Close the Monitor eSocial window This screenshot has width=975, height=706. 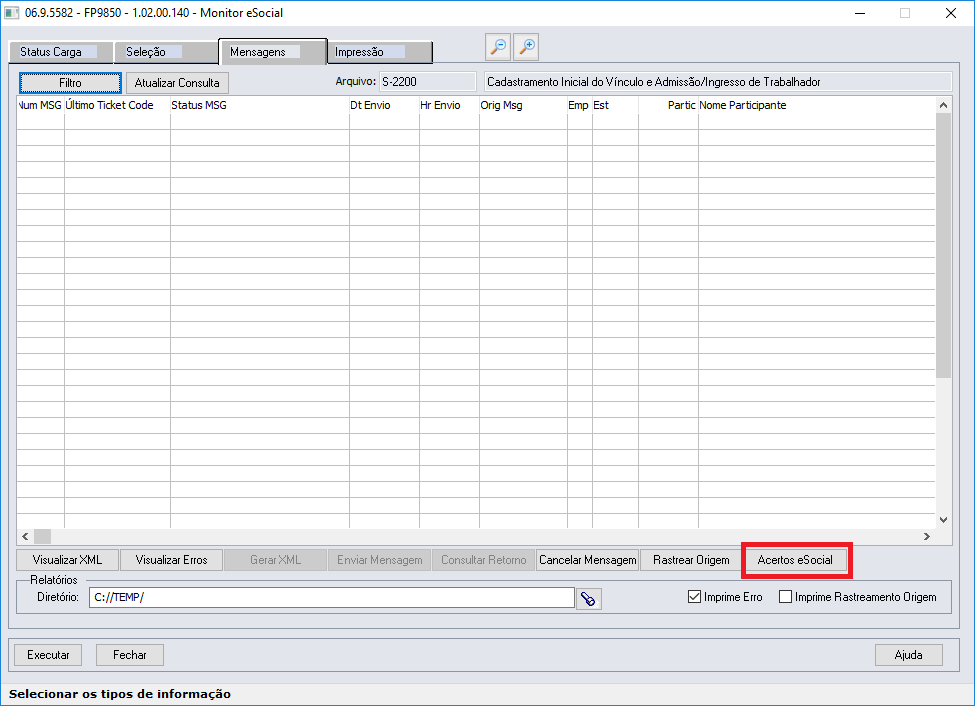click(951, 13)
